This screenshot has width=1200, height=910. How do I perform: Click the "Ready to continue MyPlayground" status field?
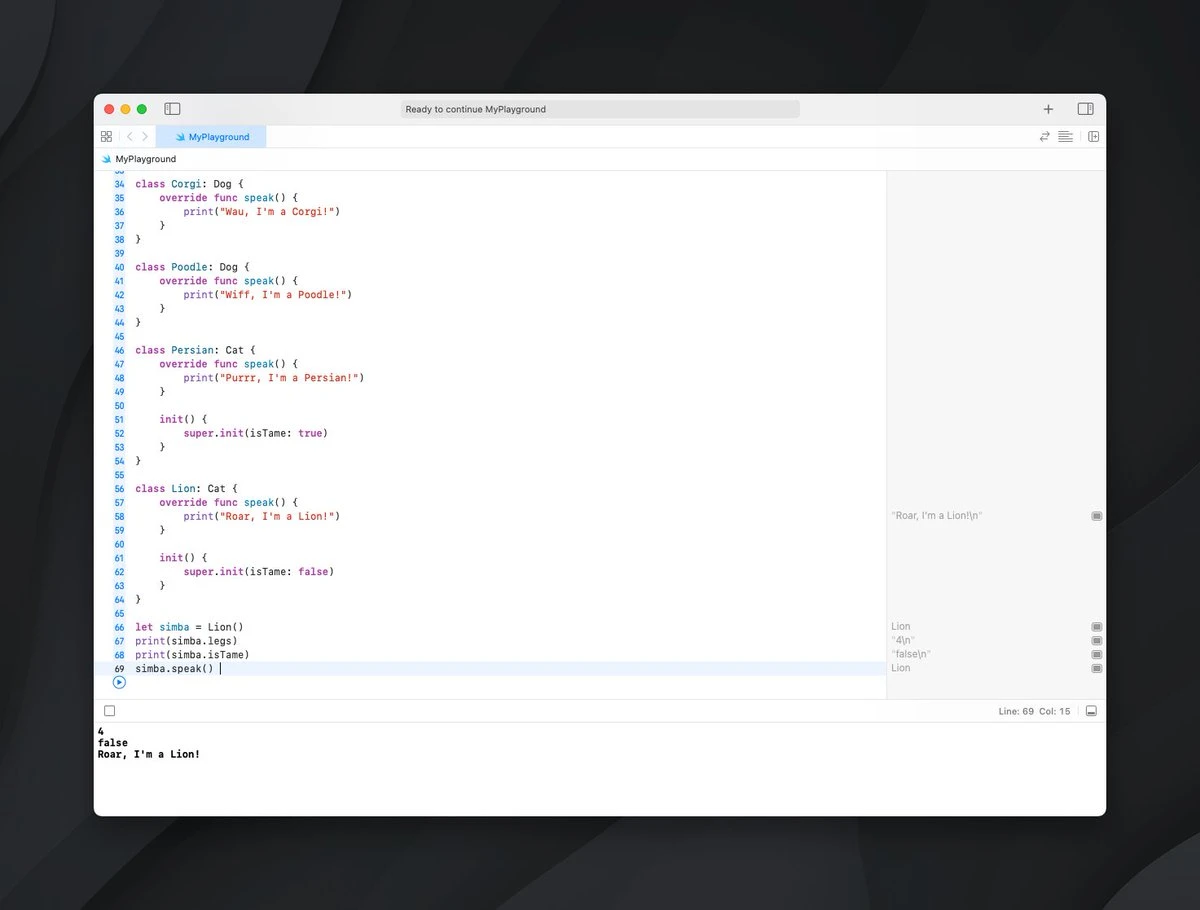(x=600, y=109)
